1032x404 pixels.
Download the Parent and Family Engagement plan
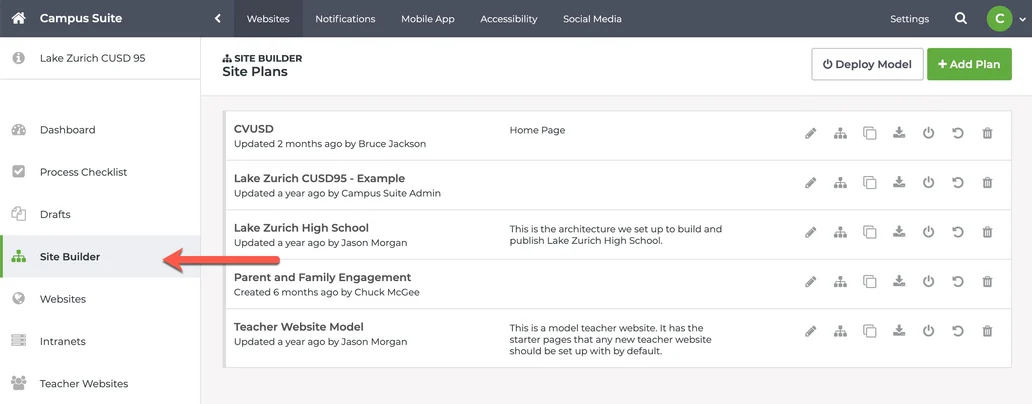(899, 282)
